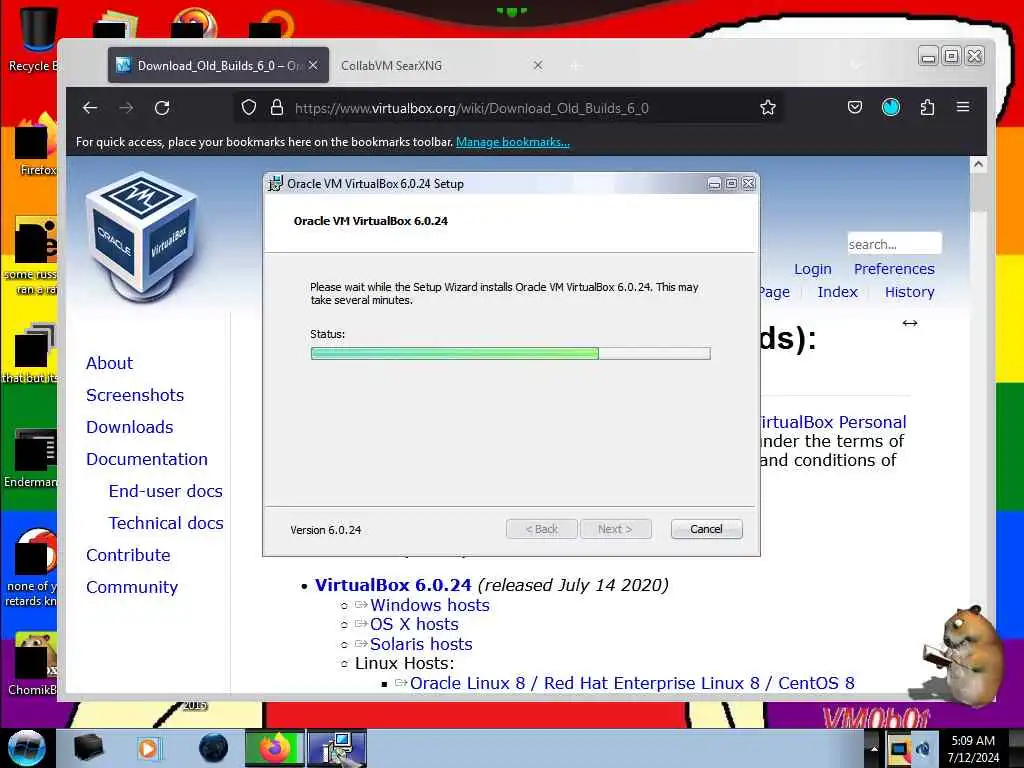
Task: Open End-user docs sidebar link
Action: click(x=166, y=491)
